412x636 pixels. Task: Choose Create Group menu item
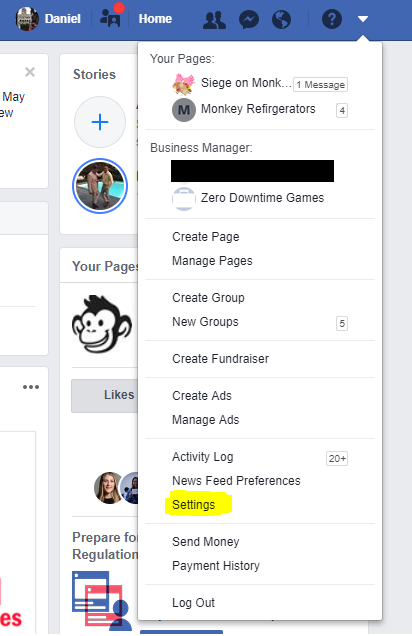coord(208,297)
